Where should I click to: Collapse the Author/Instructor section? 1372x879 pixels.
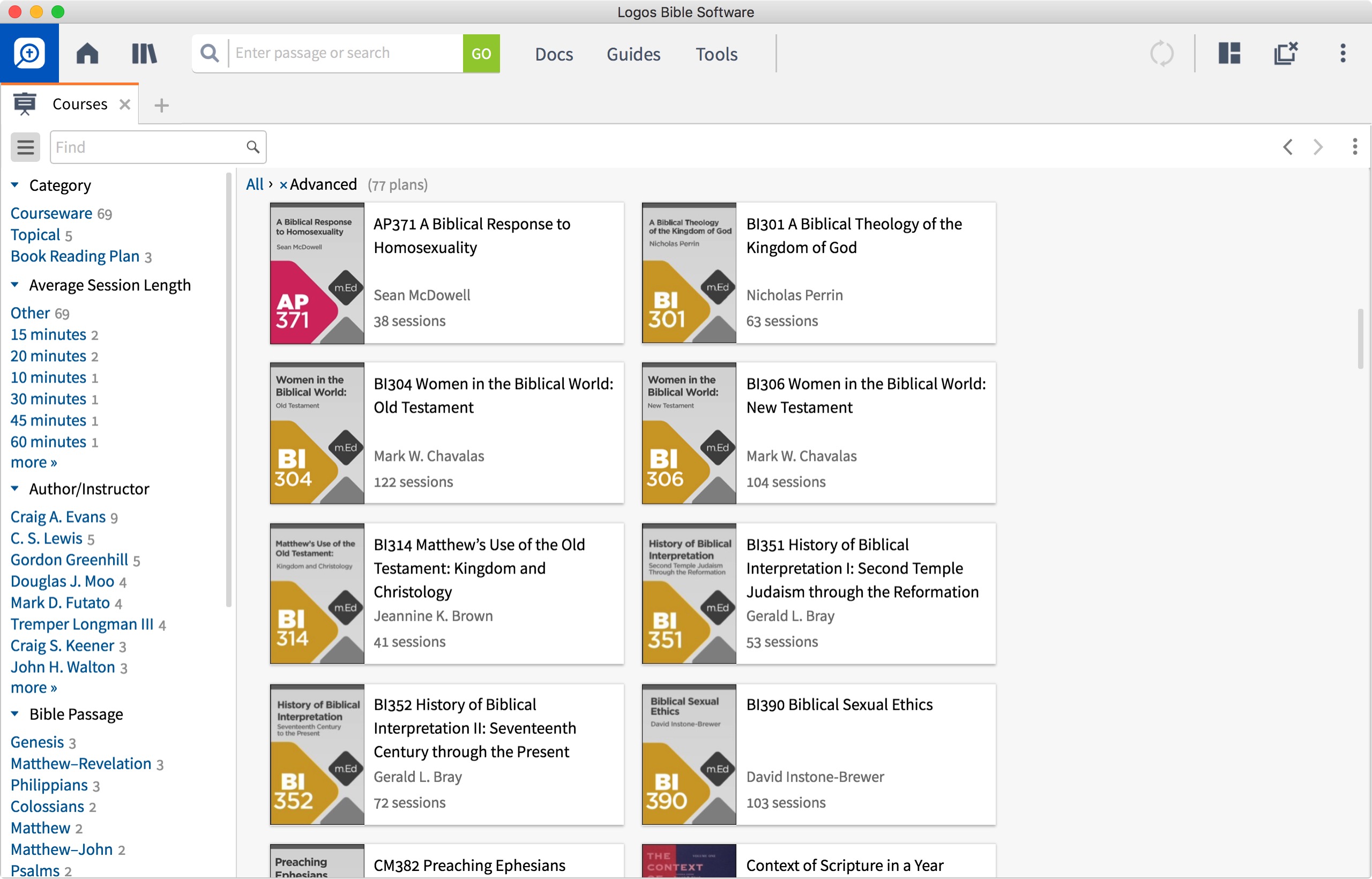click(x=16, y=489)
